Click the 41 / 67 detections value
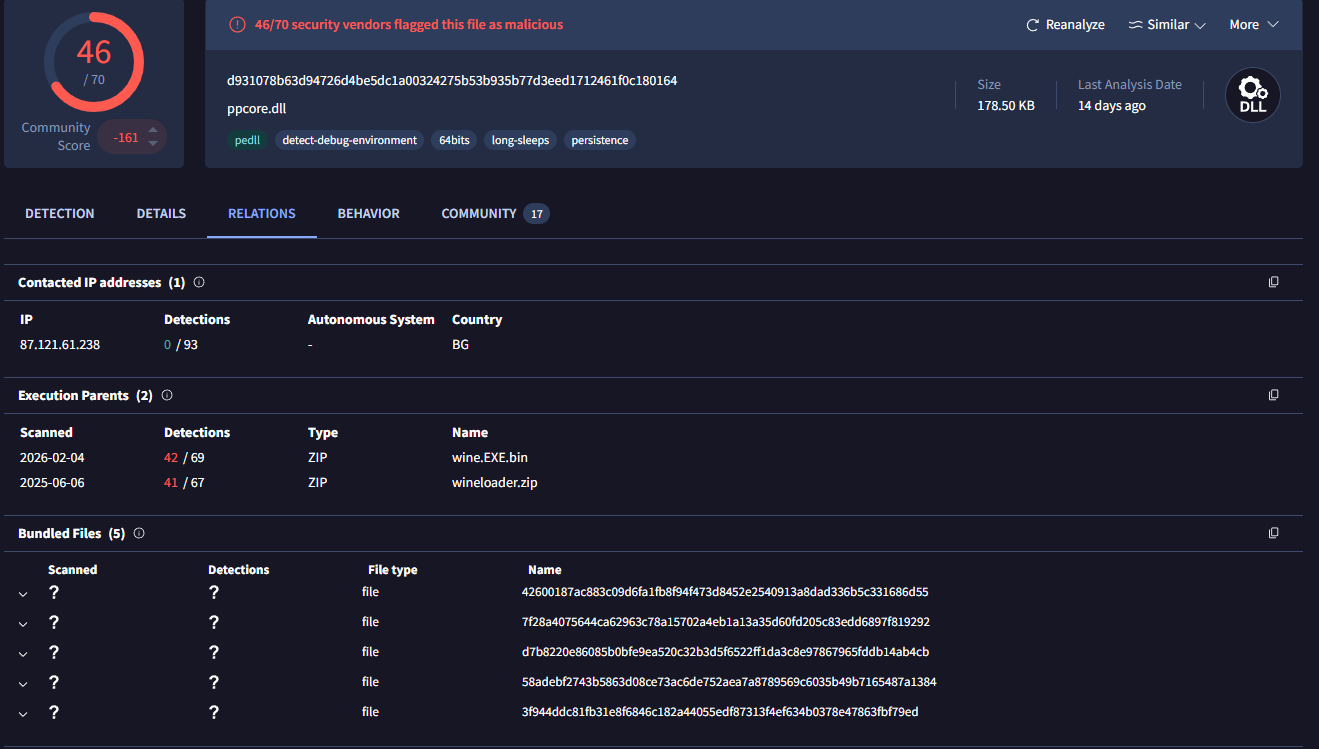Image resolution: width=1319 pixels, height=749 pixels. (x=184, y=483)
